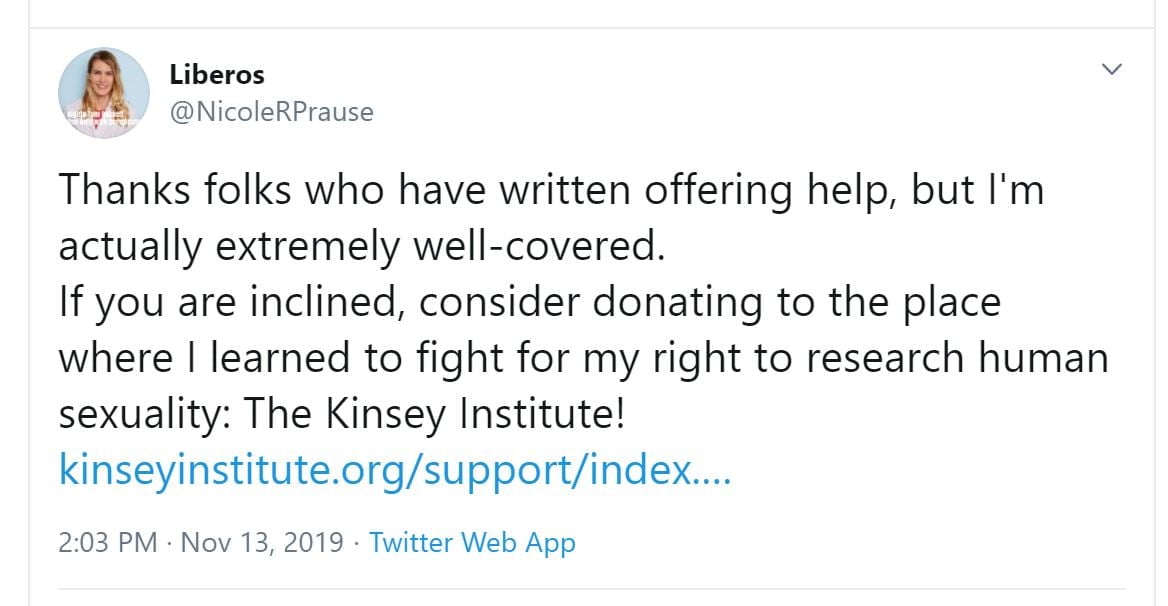Screen dimensions: 1168x606
Task: Select the date Nov 13, 2019
Action: (262, 543)
